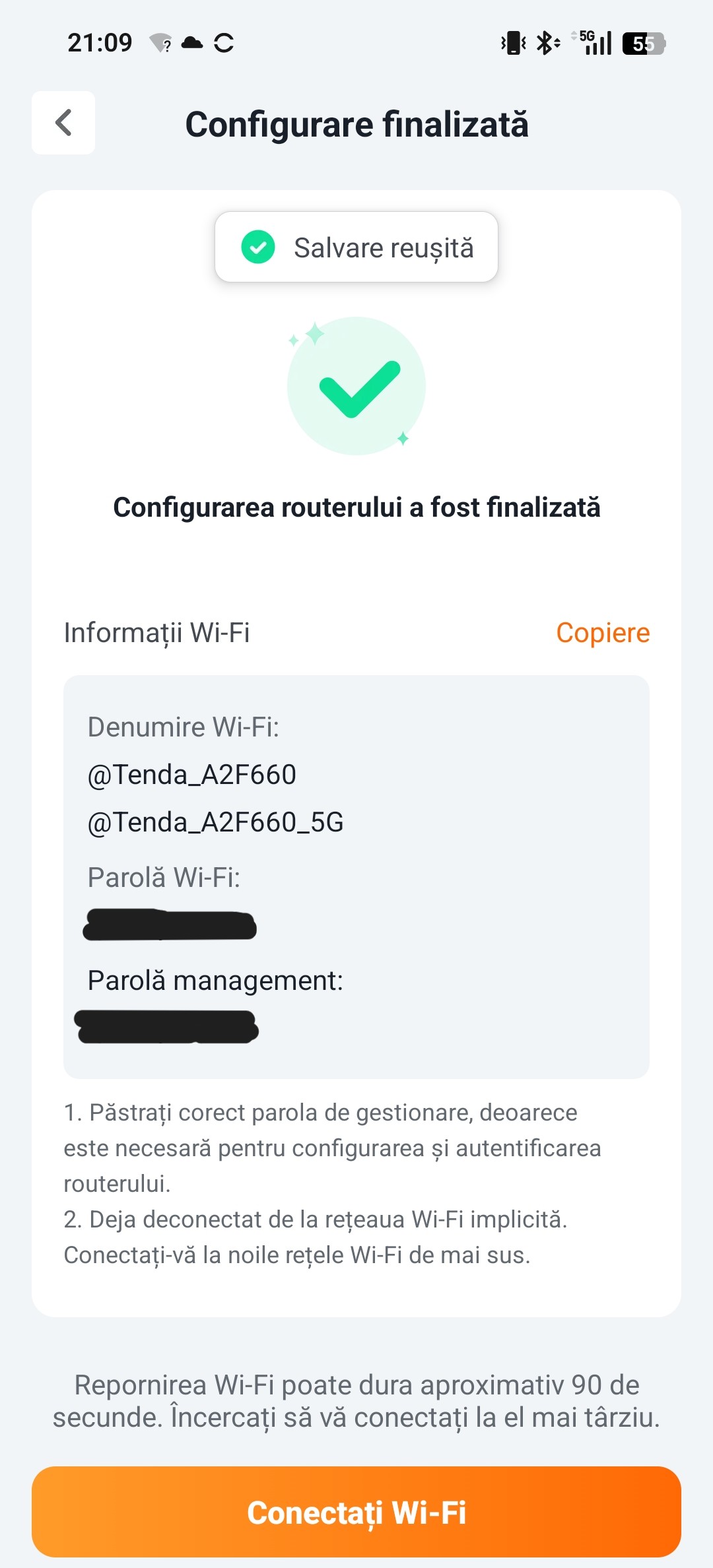This screenshot has width=713, height=1568.
Task: Tap the 5G signal strength icon
Action: click(x=594, y=44)
